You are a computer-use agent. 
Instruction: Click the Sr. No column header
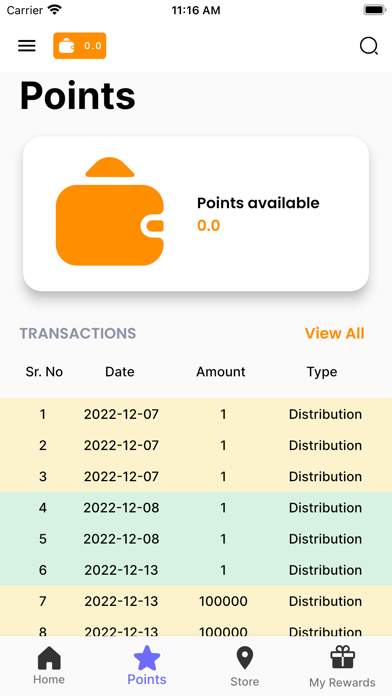(x=44, y=372)
